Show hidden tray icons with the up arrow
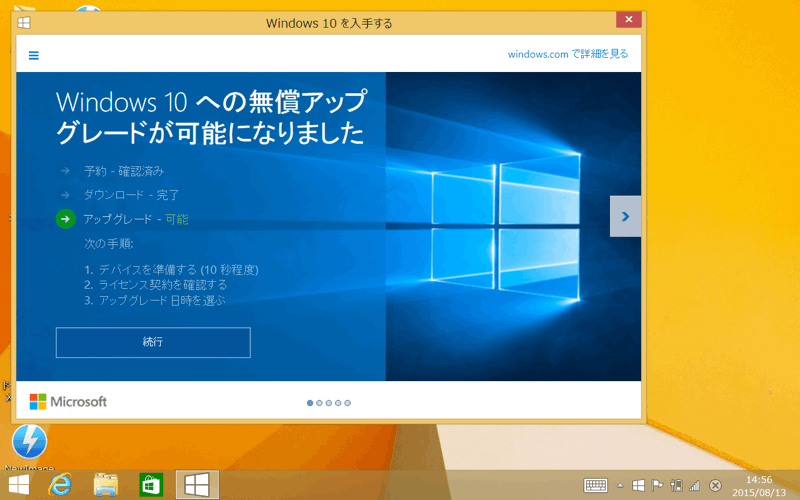The image size is (800, 500). pyautogui.click(x=619, y=485)
